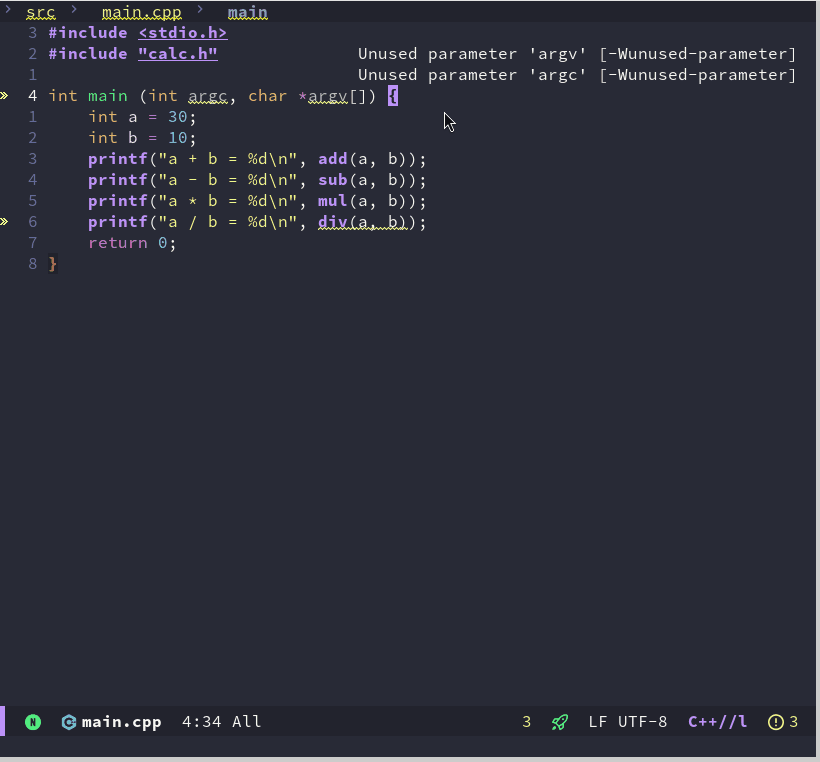Expand the chevron before the main symbol
The image size is (820, 762).
tap(200, 12)
